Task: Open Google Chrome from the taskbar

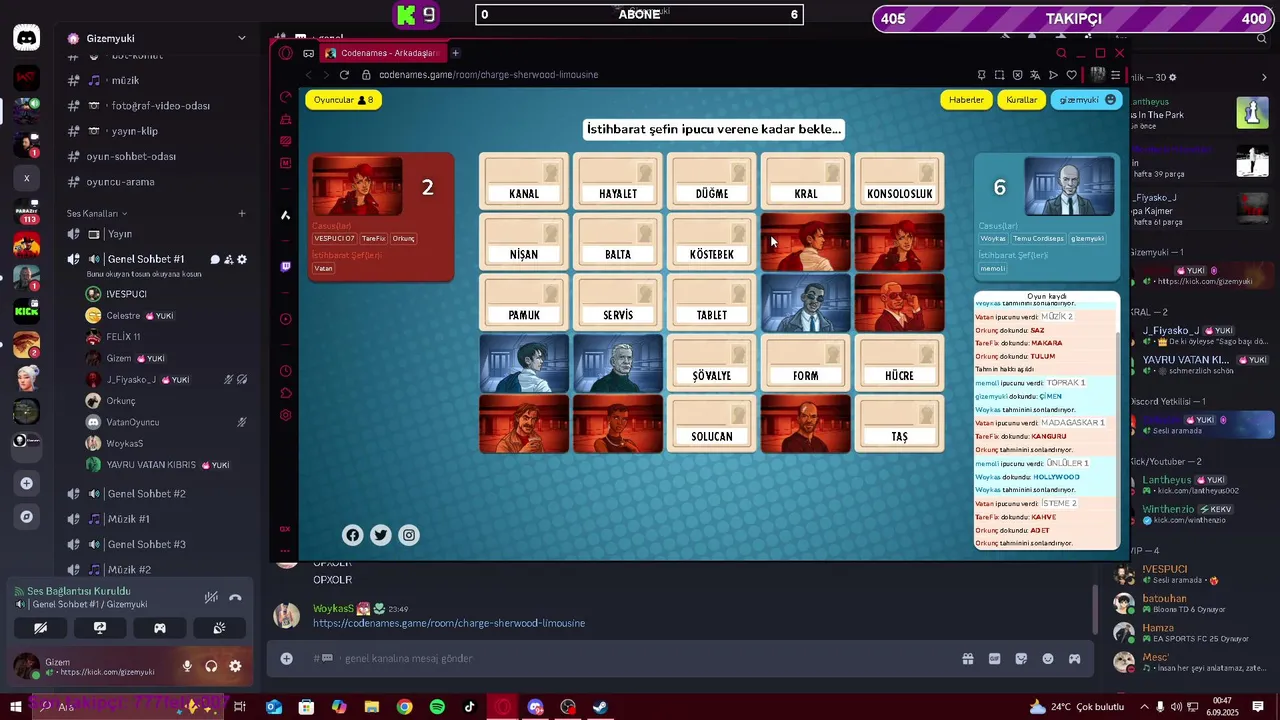Action: (x=404, y=707)
